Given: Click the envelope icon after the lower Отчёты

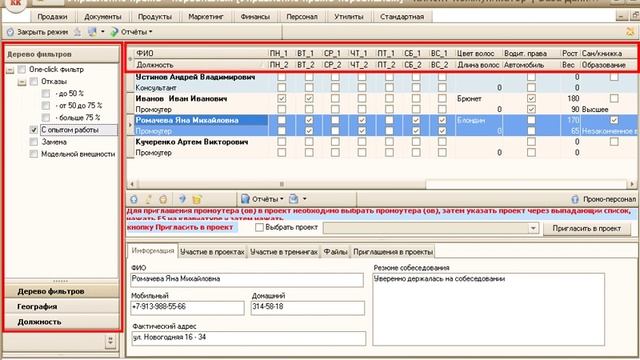Looking at the screenshot, I should coord(293,199).
